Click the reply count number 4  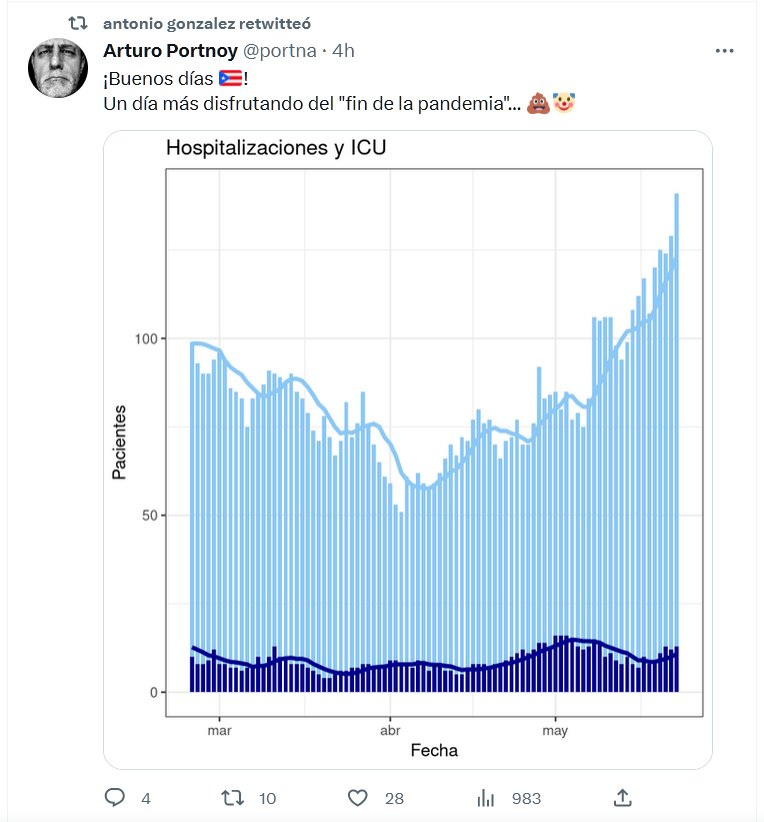click(146, 798)
